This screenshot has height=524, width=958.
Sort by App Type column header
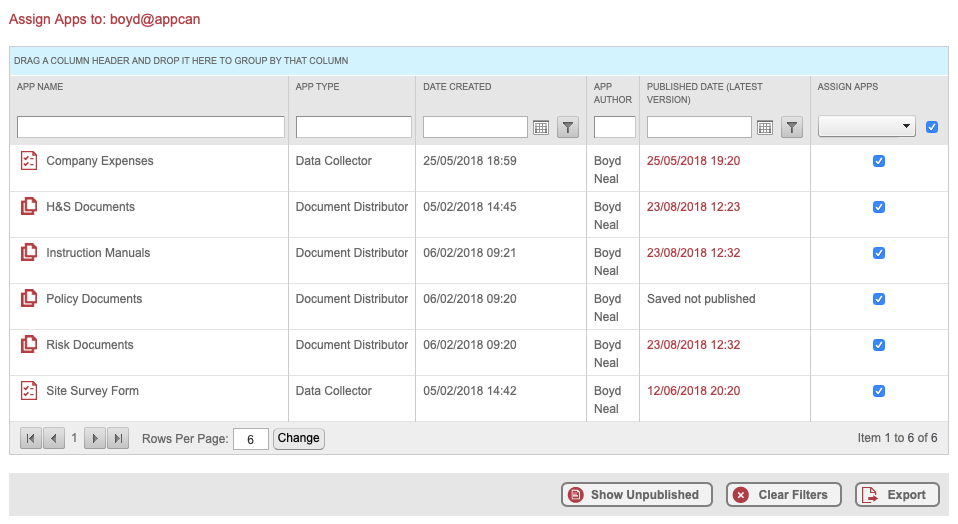317,87
